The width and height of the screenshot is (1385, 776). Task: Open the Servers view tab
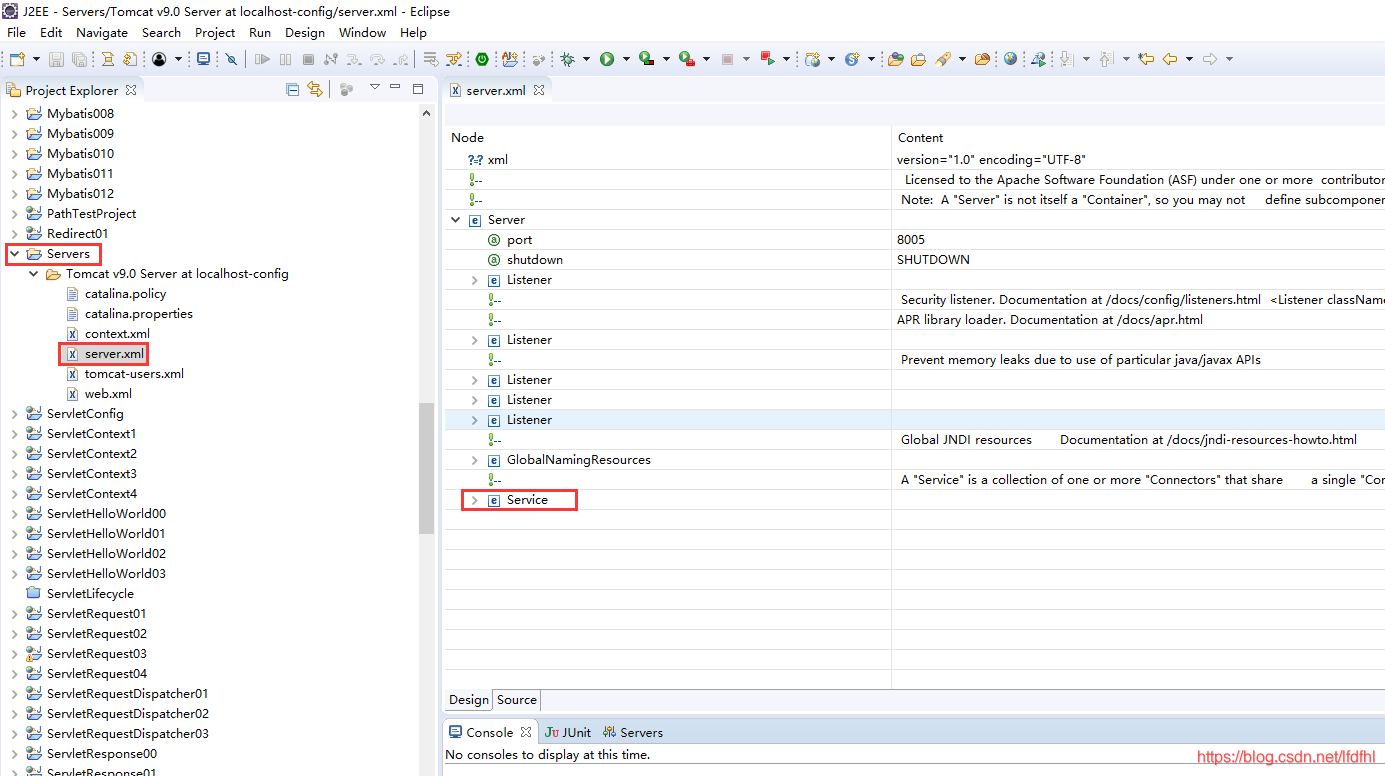point(633,732)
